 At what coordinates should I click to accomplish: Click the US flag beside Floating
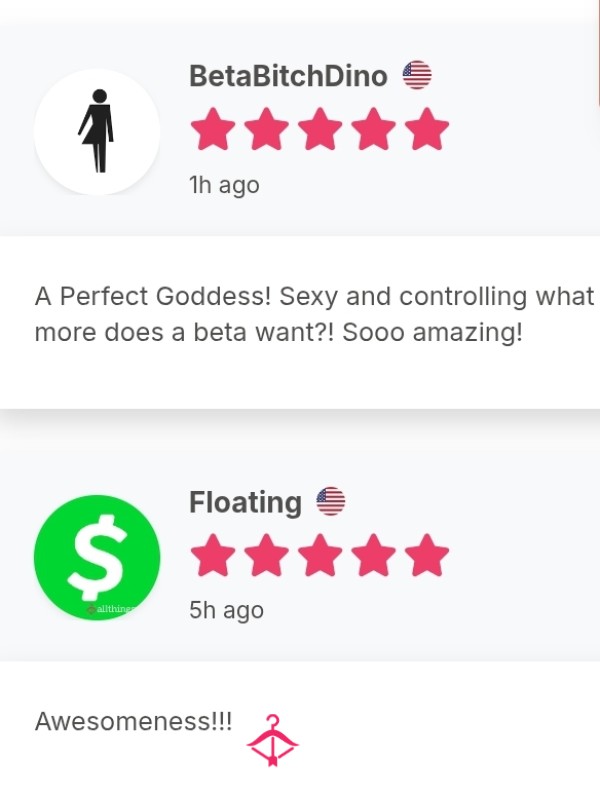pyautogui.click(x=331, y=501)
